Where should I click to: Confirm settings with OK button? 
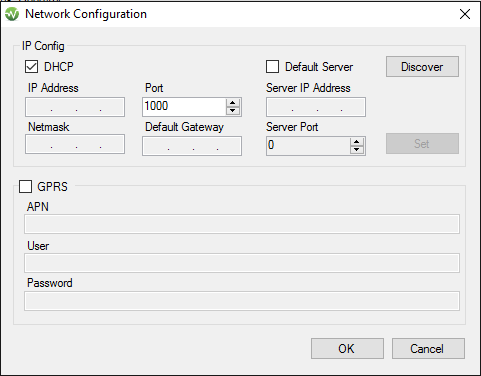347,349
